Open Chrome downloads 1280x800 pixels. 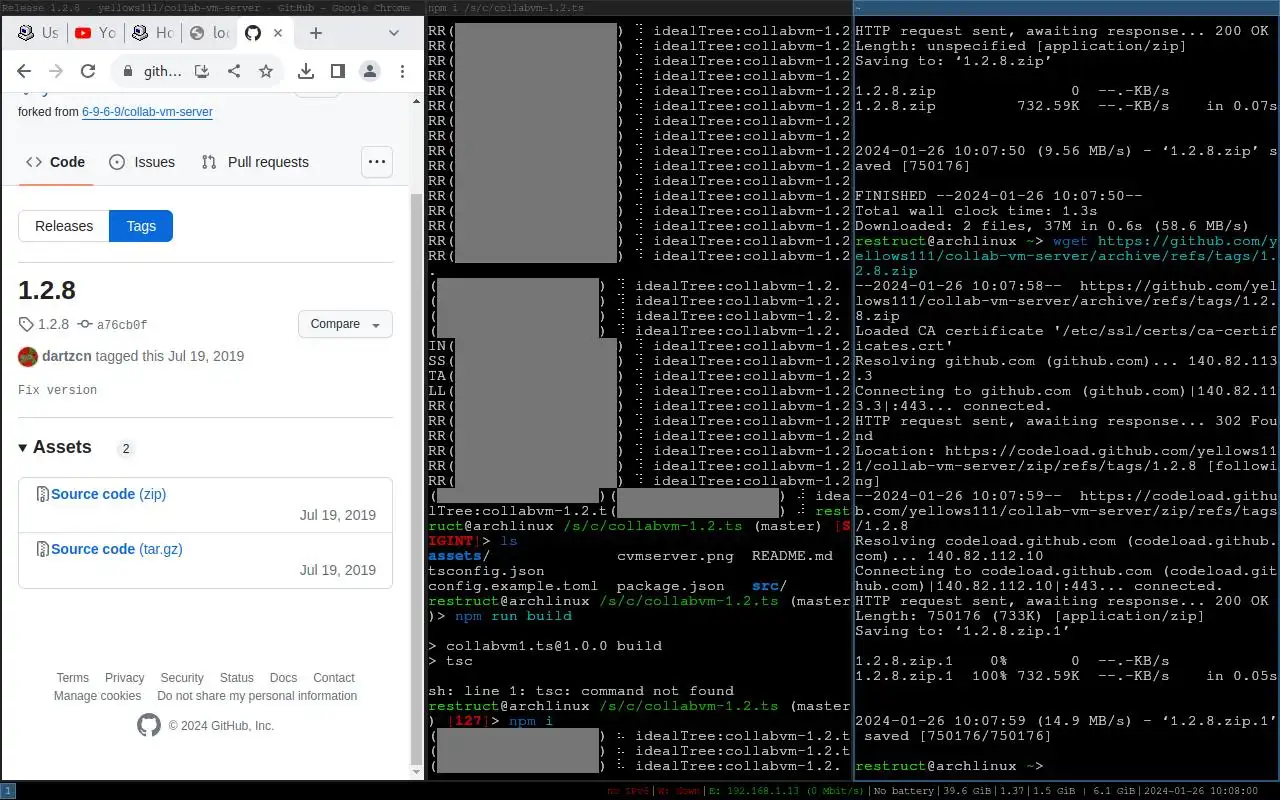coord(306,71)
